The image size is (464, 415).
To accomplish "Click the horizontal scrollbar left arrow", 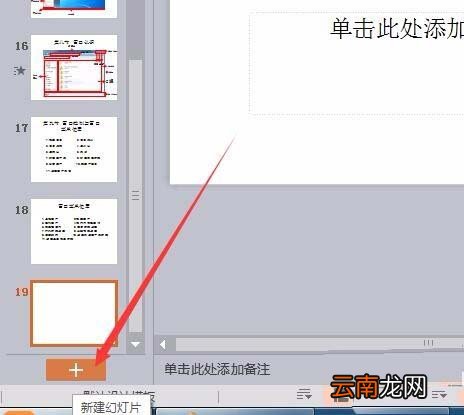I will tap(163, 344).
